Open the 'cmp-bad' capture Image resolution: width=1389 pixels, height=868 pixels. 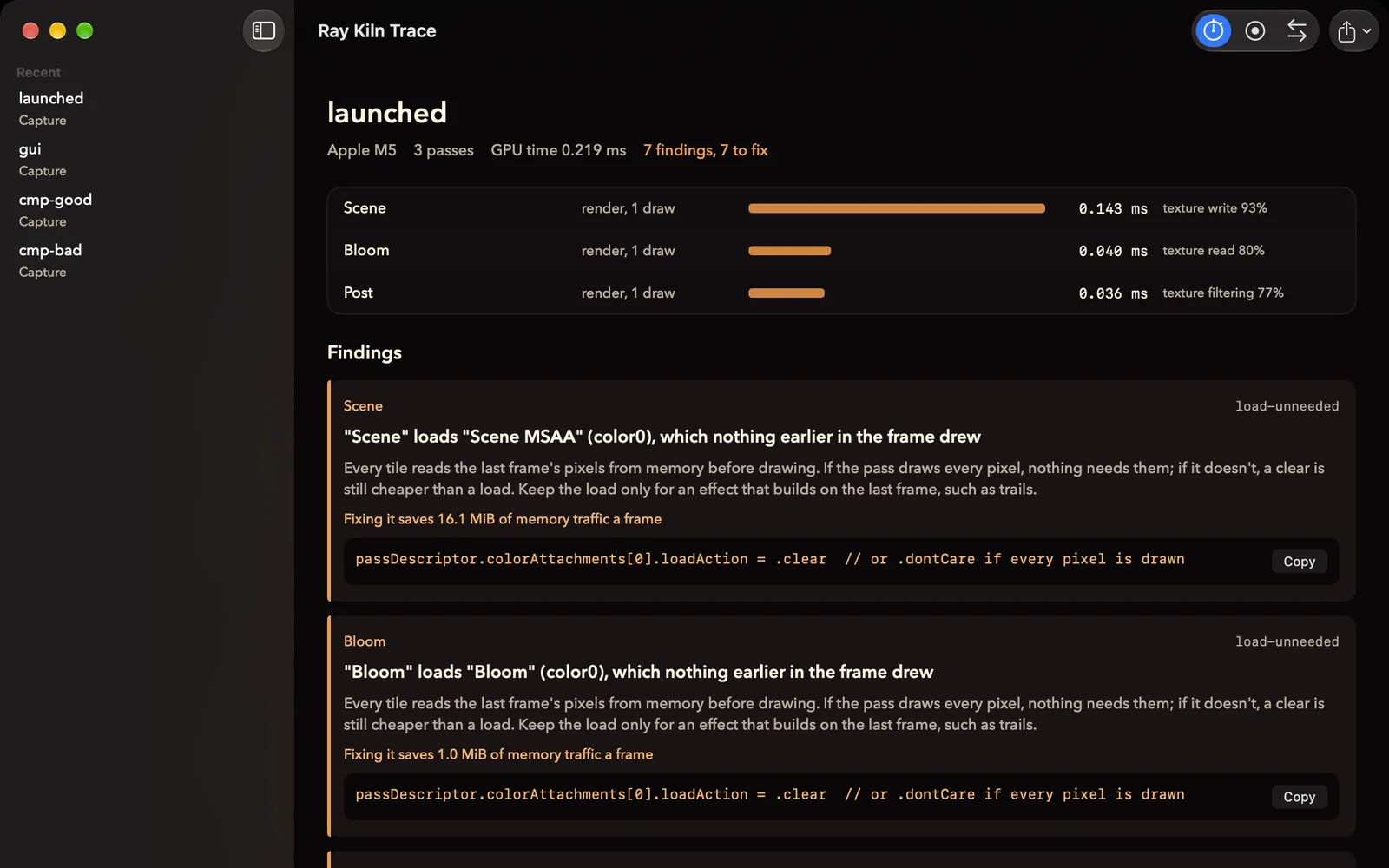[147, 260]
